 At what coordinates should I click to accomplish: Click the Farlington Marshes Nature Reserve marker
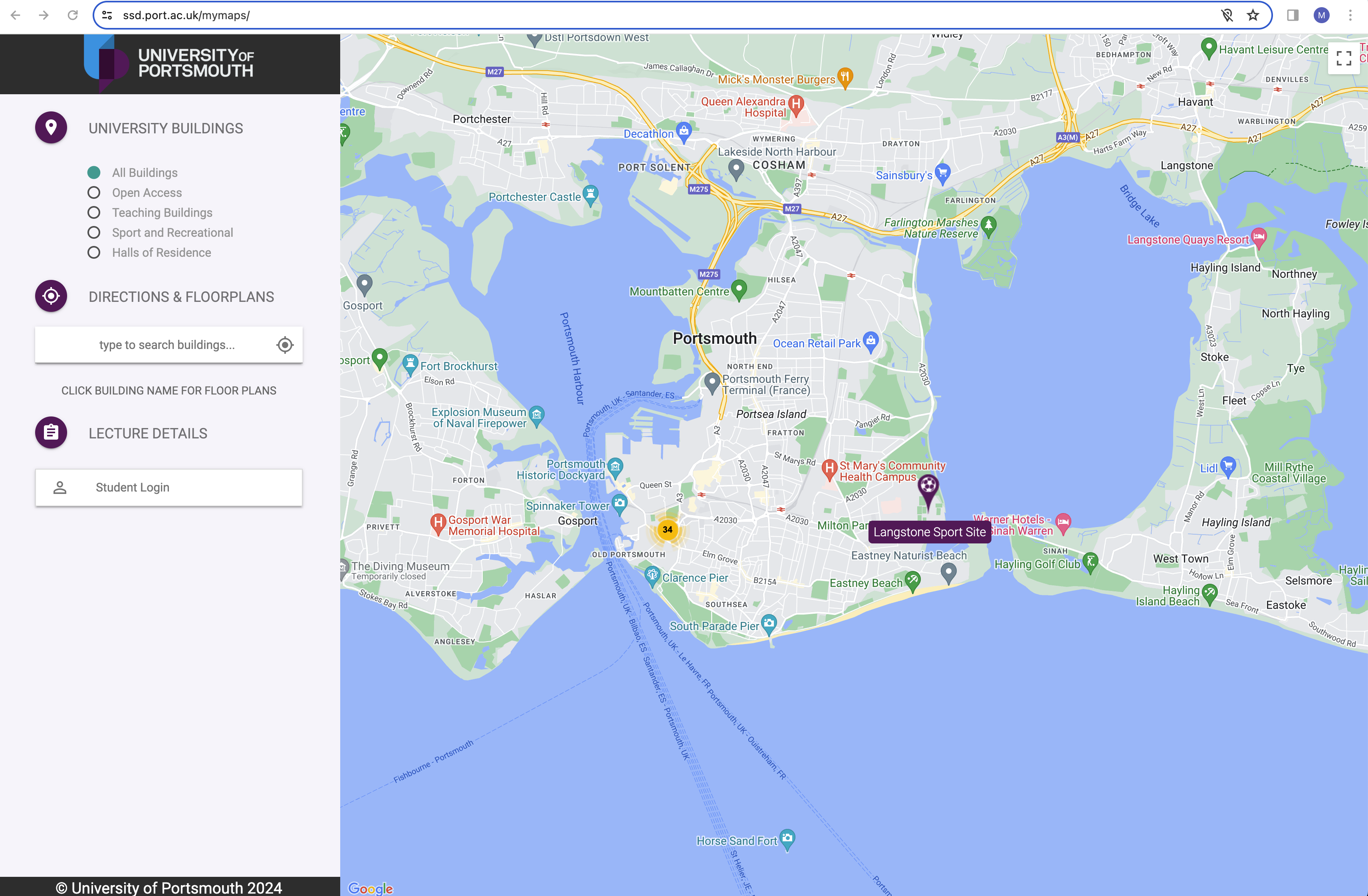pos(989,226)
